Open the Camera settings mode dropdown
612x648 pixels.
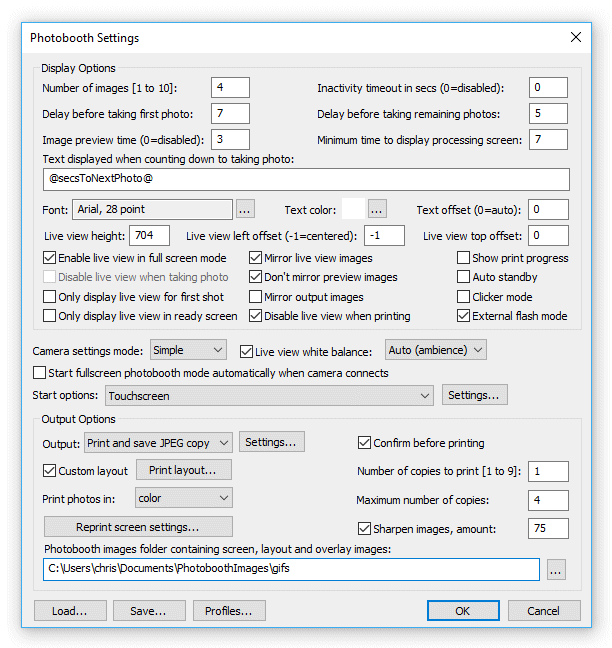point(189,350)
